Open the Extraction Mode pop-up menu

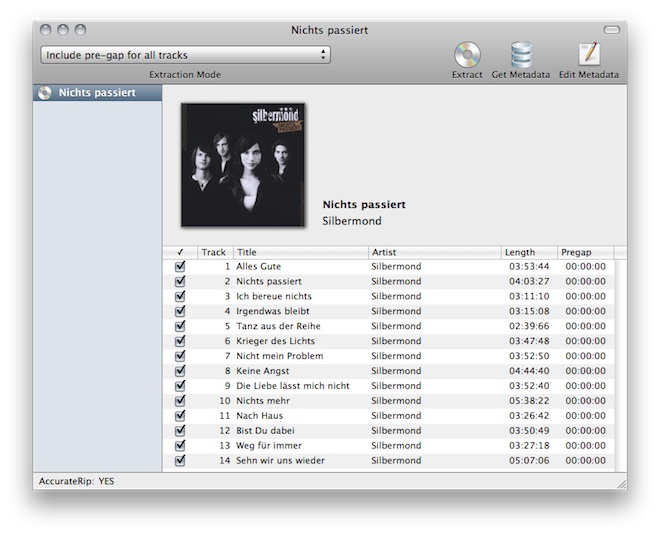point(186,55)
